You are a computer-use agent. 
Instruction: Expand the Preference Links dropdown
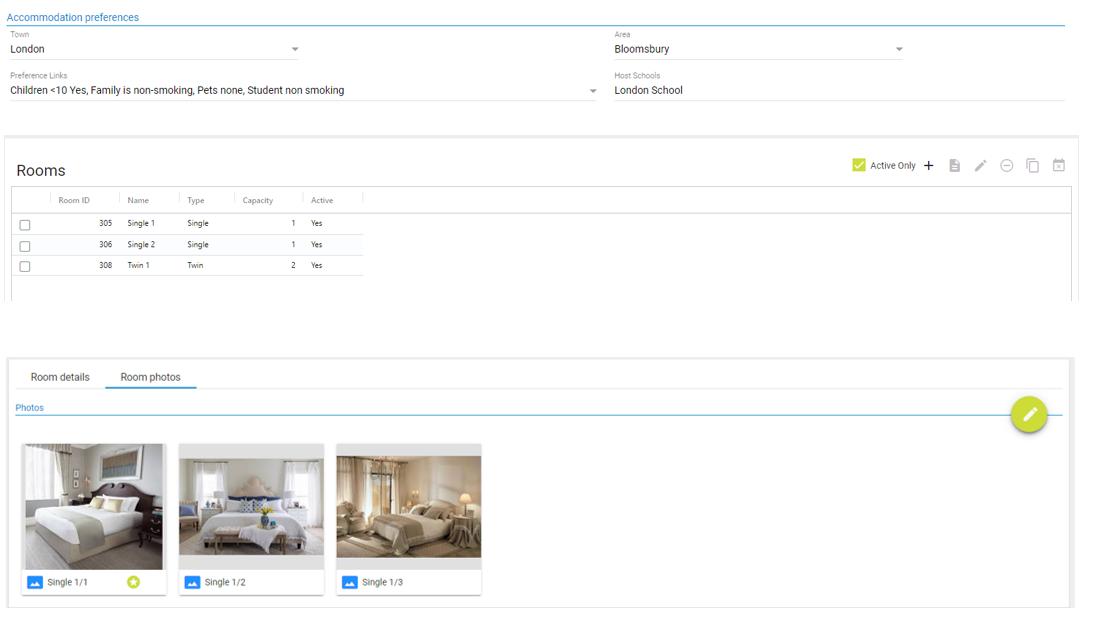point(304,90)
